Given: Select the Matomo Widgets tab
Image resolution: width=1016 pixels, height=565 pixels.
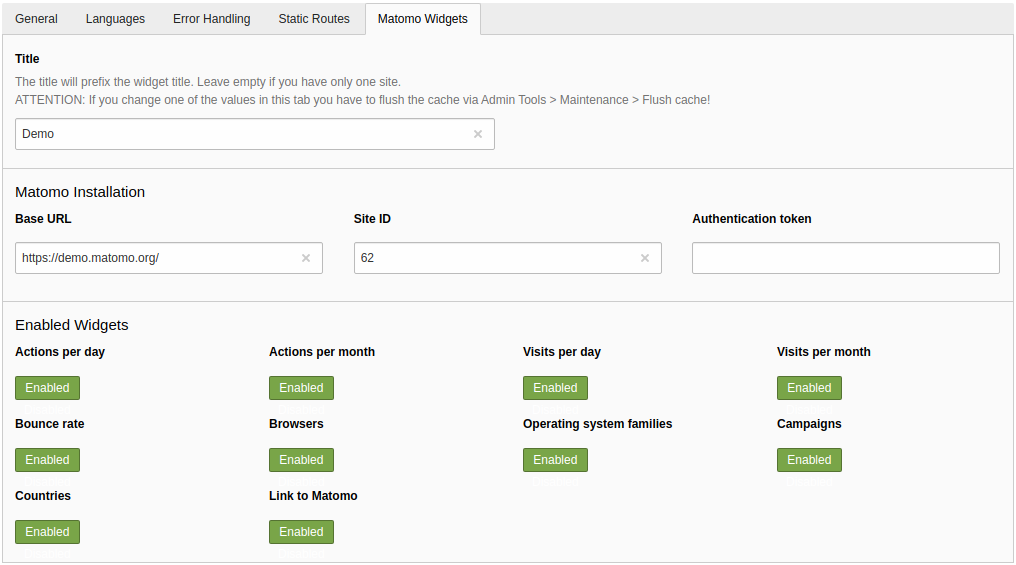Looking at the screenshot, I should tap(422, 19).
